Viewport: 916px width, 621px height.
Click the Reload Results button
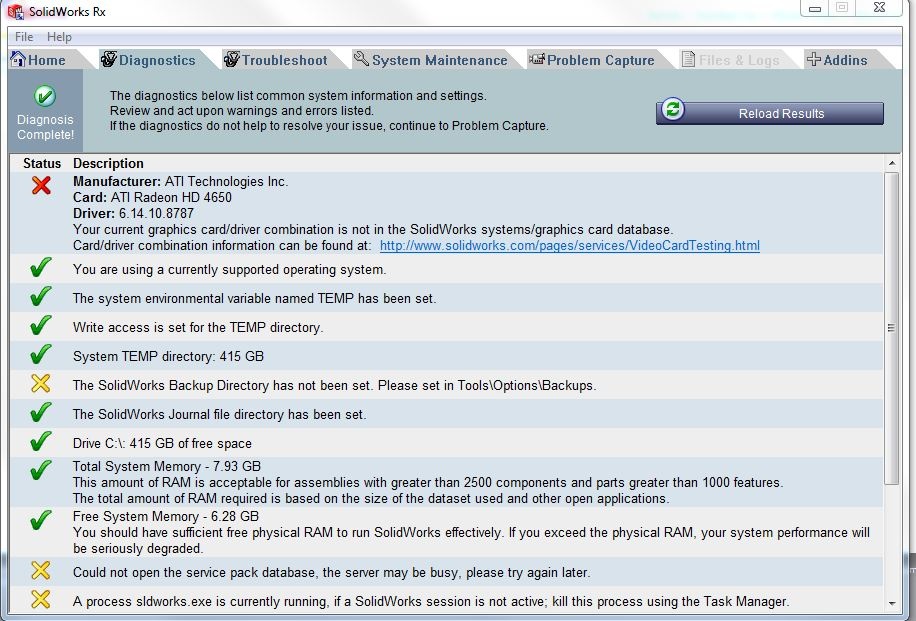(770, 113)
